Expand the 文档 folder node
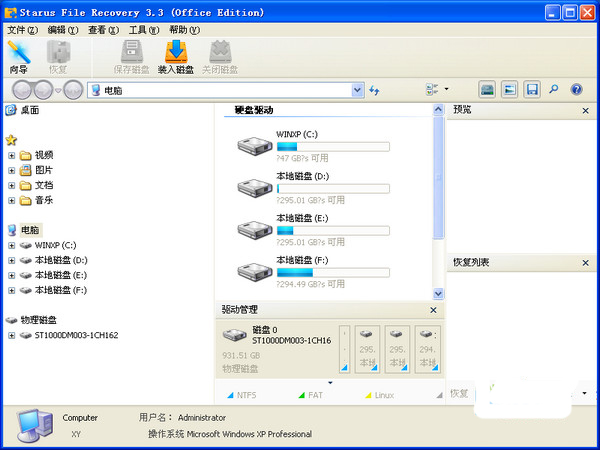 (x=11, y=186)
